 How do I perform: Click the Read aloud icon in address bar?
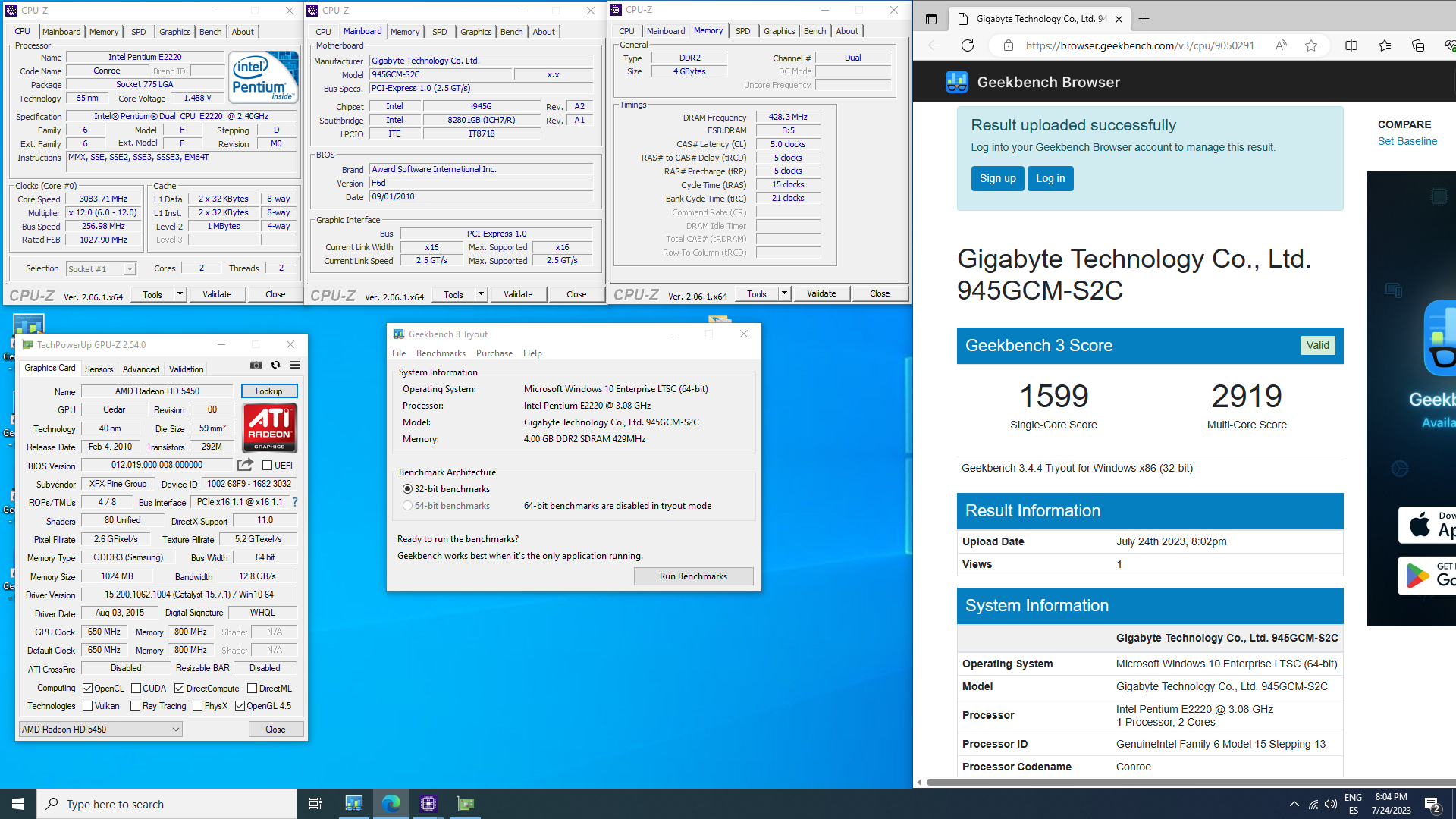pos(1281,45)
